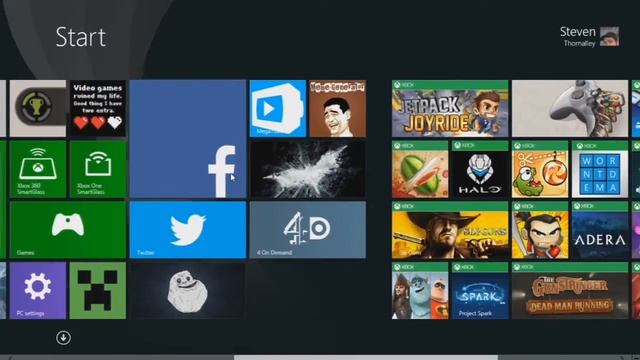Screen dimensions: 640x360
Task: Open PC settings tile
Action: pyautogui.click(x=38, y=291)
